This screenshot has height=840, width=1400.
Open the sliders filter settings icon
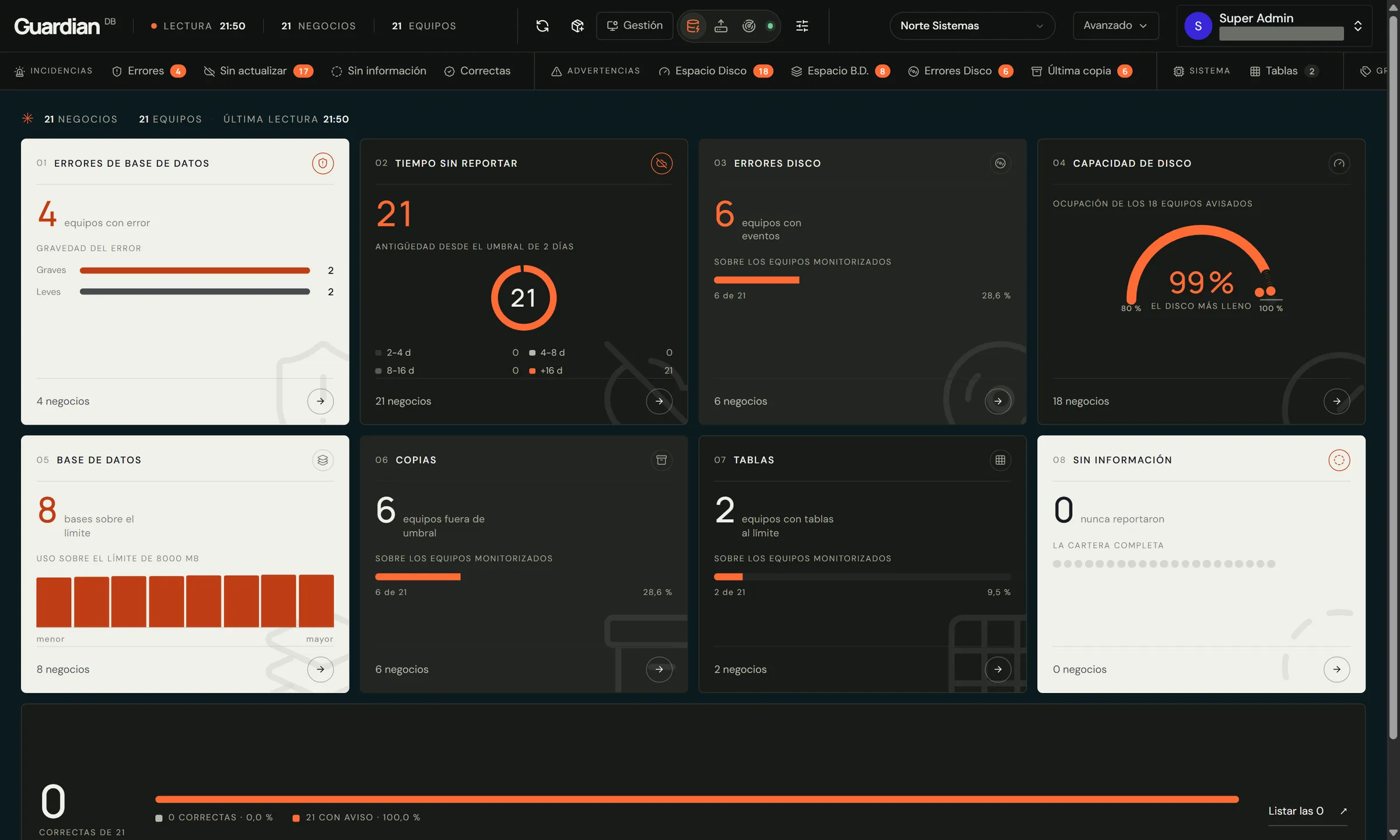[x=802, y=26]
